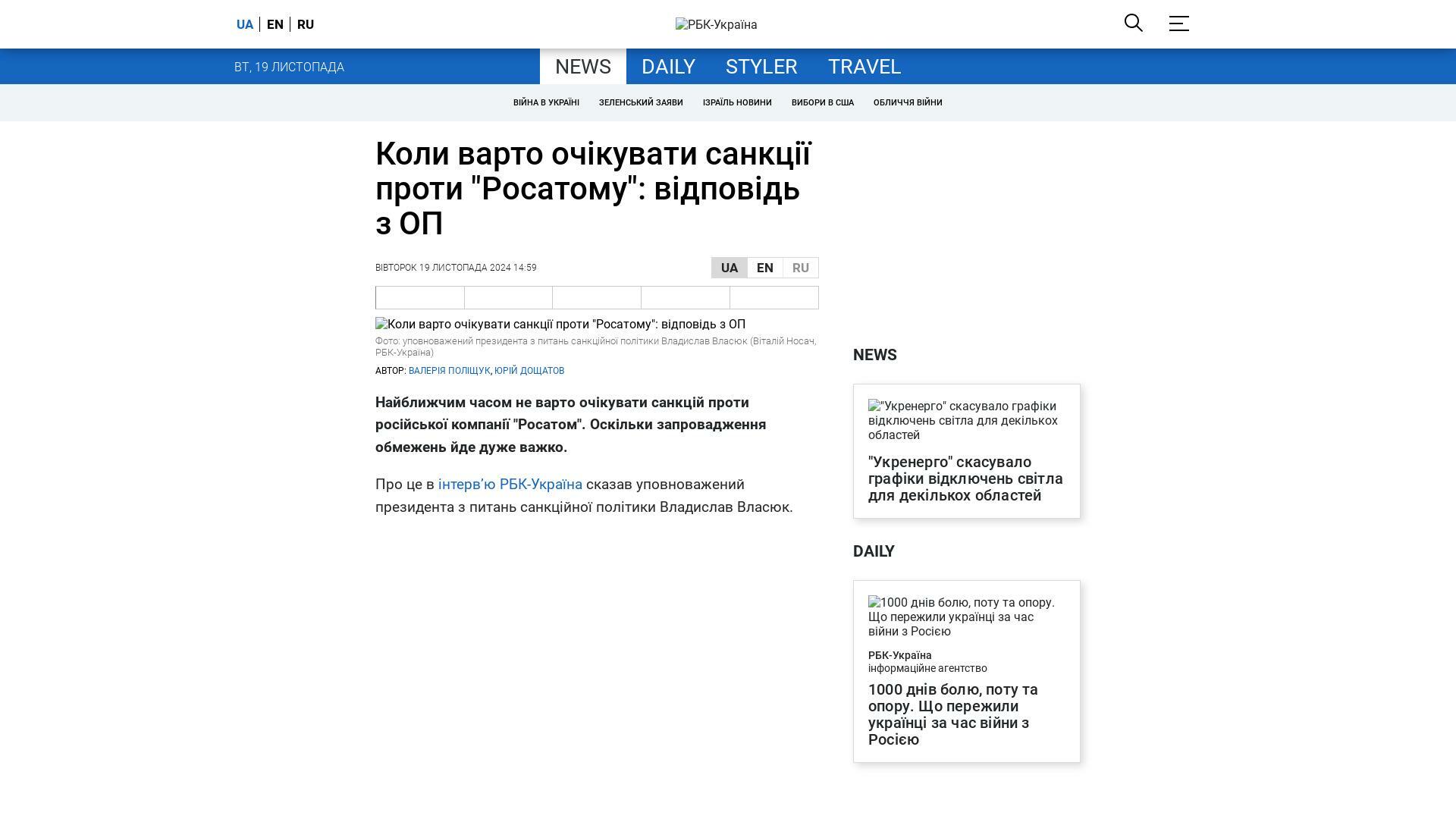Follow the інтерв'ю РБК-Україна link
This screenshot has width=1456, height=819.
510,485
